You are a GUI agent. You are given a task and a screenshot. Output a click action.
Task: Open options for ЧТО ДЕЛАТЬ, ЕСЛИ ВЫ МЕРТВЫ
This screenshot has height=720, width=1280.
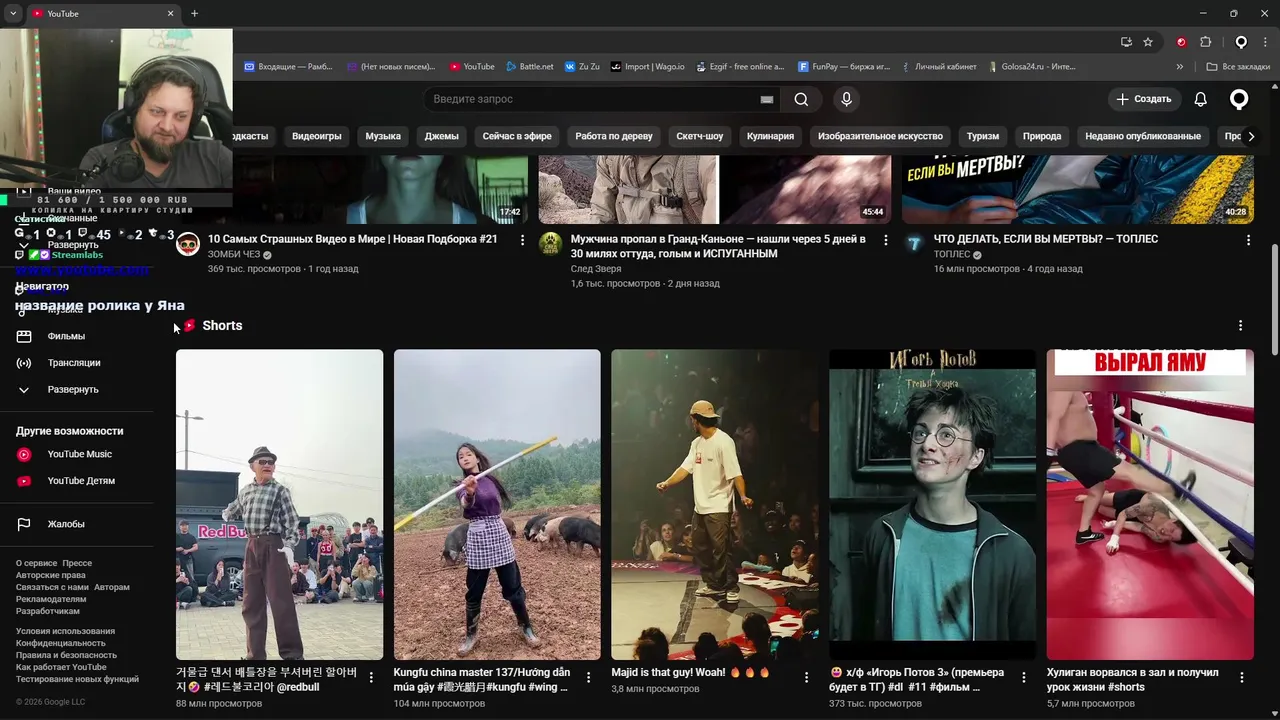pos(1248,240)
